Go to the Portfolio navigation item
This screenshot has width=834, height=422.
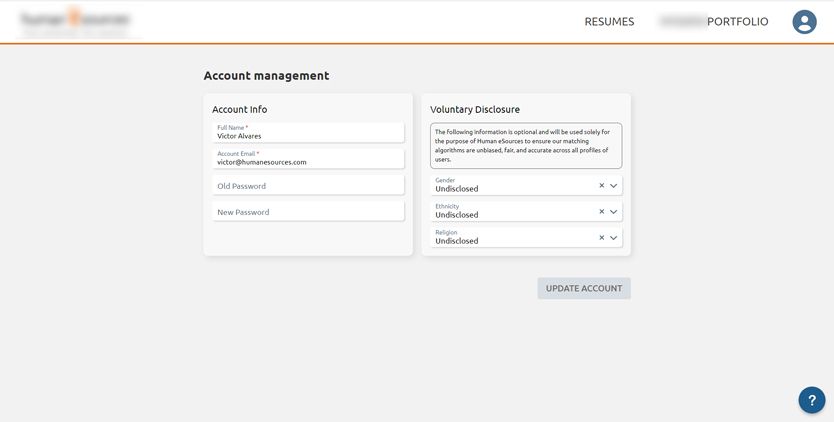point(737,22)
